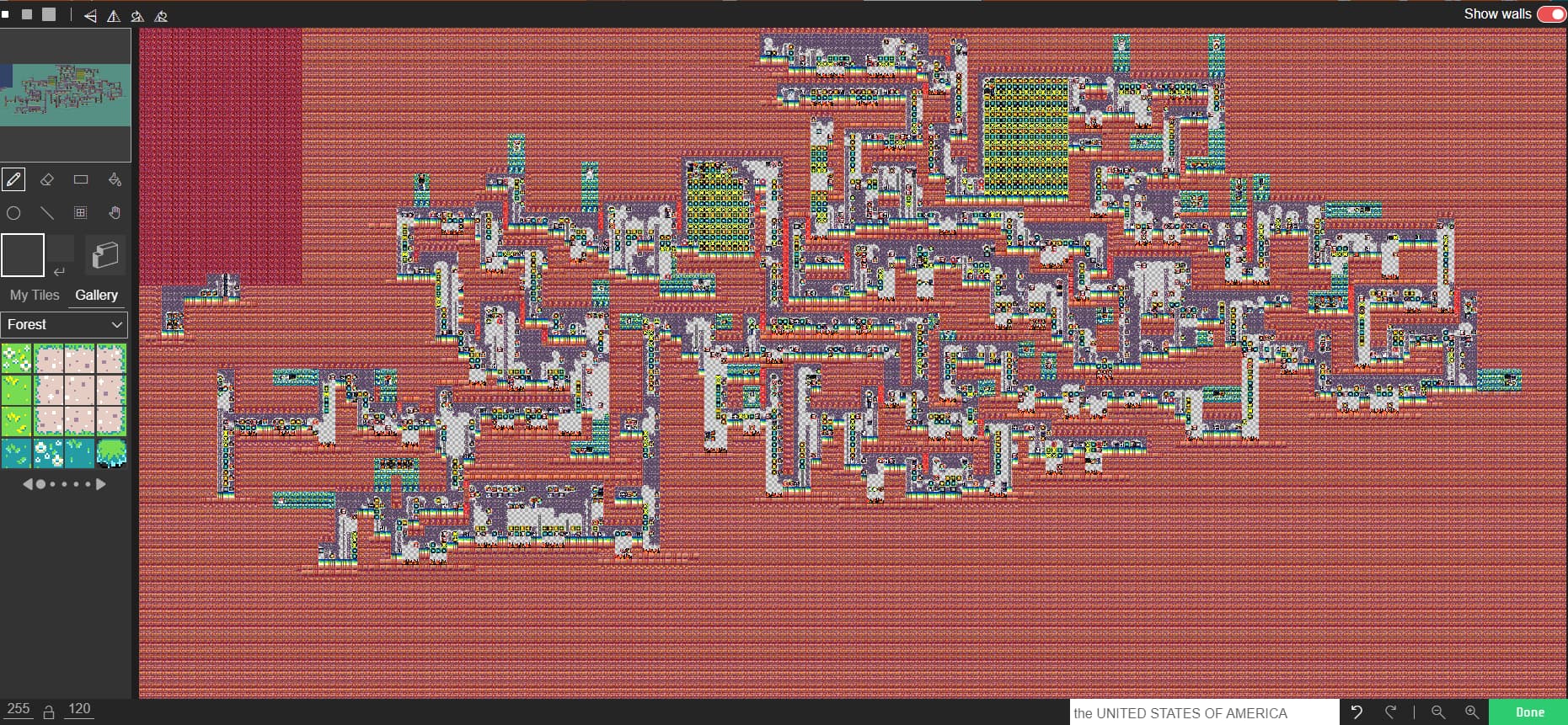Zoom in with the magnifier plus icon
Screen dimensions: 1568x725
click(1472, 712)
